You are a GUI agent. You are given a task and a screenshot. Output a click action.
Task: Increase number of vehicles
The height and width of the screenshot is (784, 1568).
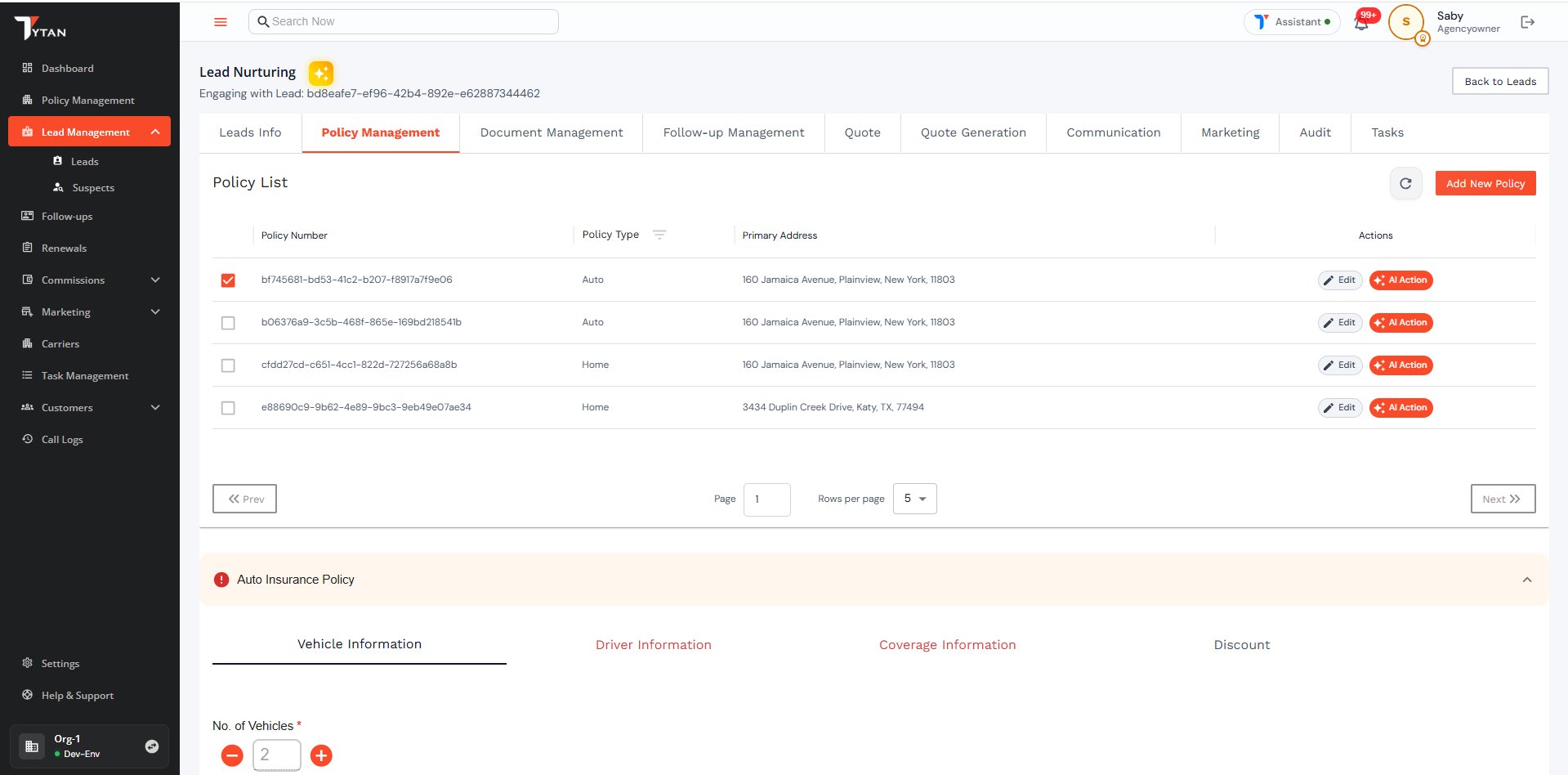(x=321, y=756)
